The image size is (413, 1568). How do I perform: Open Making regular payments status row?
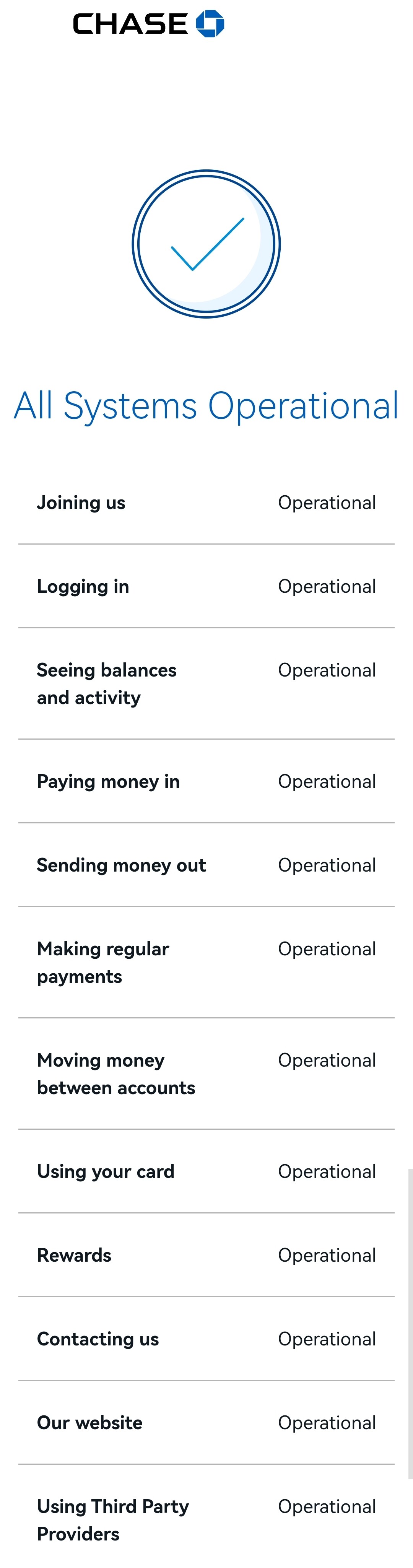(206, 962)
